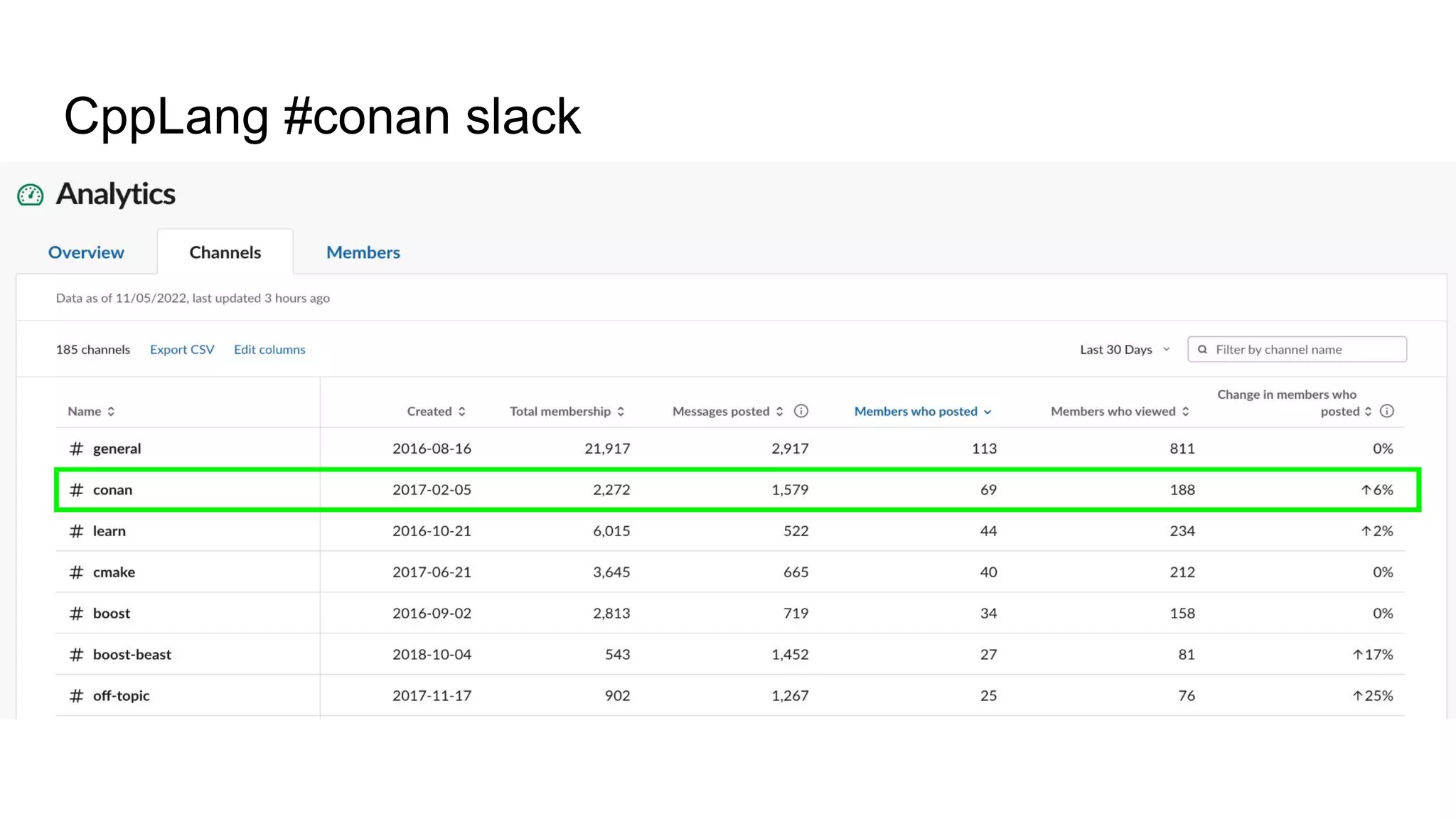Image resolution: width=1456 pixels, height=819 pixels.
Task: Click the Export CSV link
Action: 182,350
